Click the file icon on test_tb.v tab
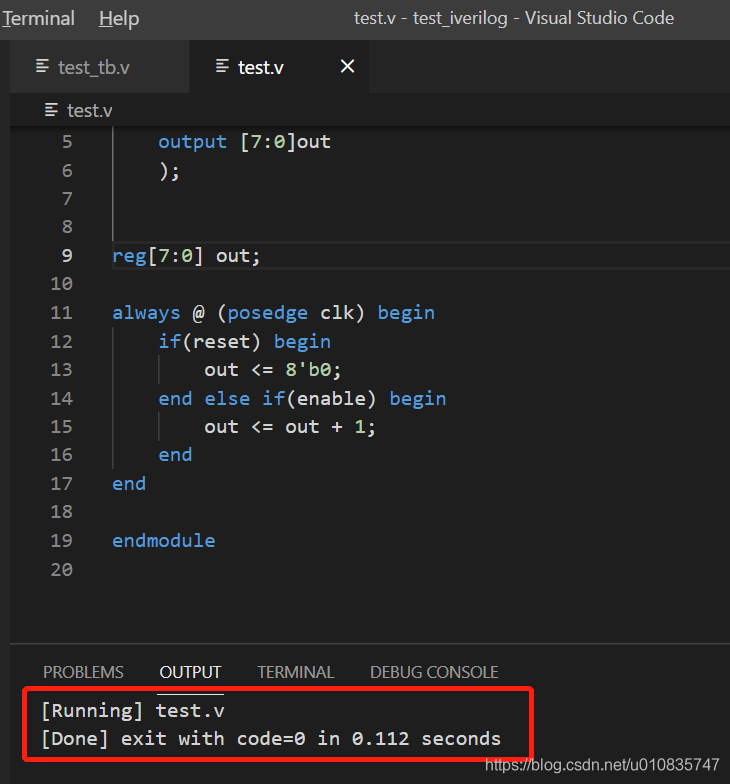Viewport: 730px width, 784px height. coord(42,66)
